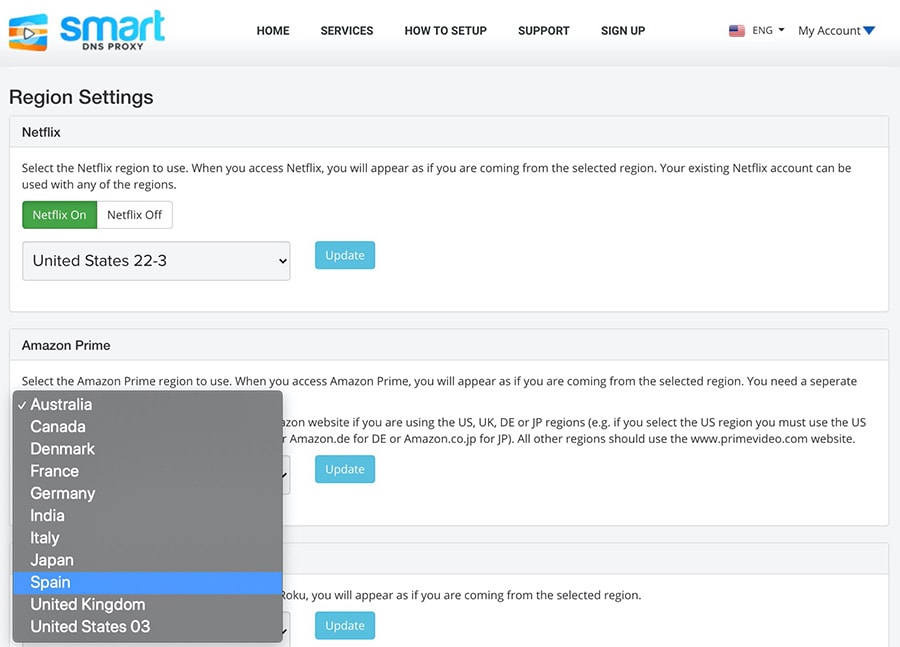Open the My Account dropdown arrow

869,30
